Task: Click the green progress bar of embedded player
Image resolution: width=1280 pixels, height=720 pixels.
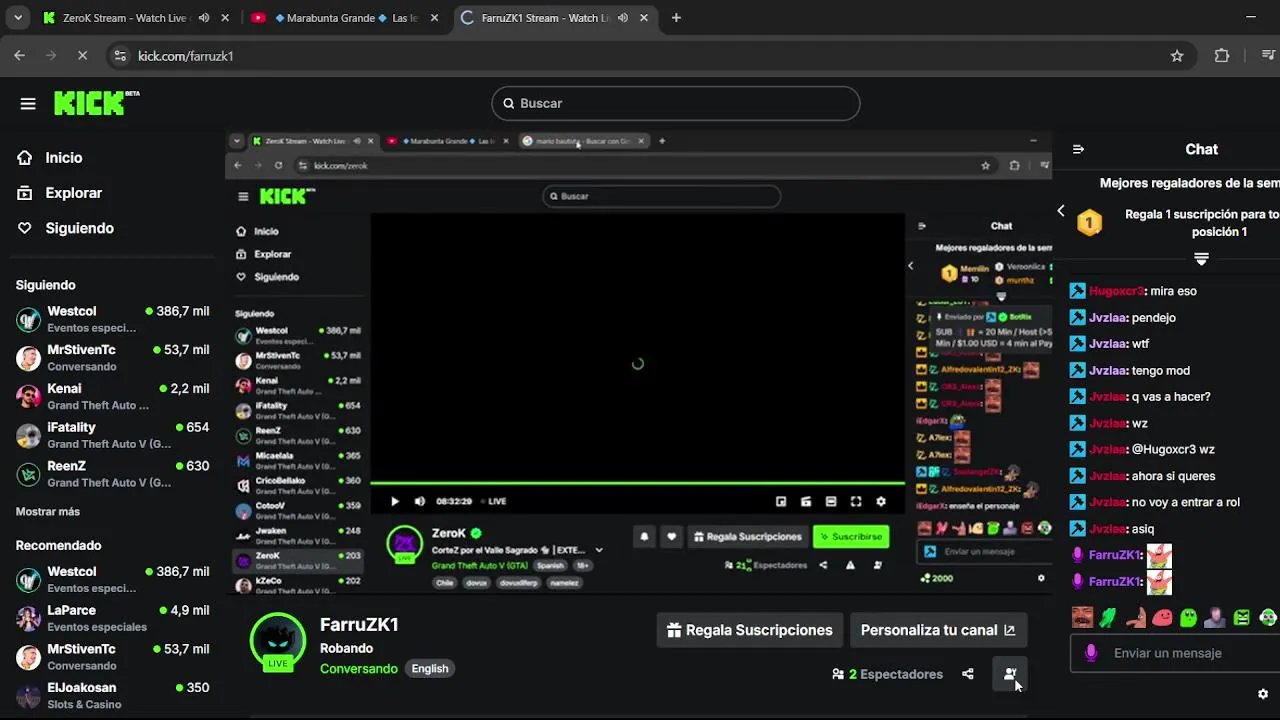Action: click(x=637, y=484)
